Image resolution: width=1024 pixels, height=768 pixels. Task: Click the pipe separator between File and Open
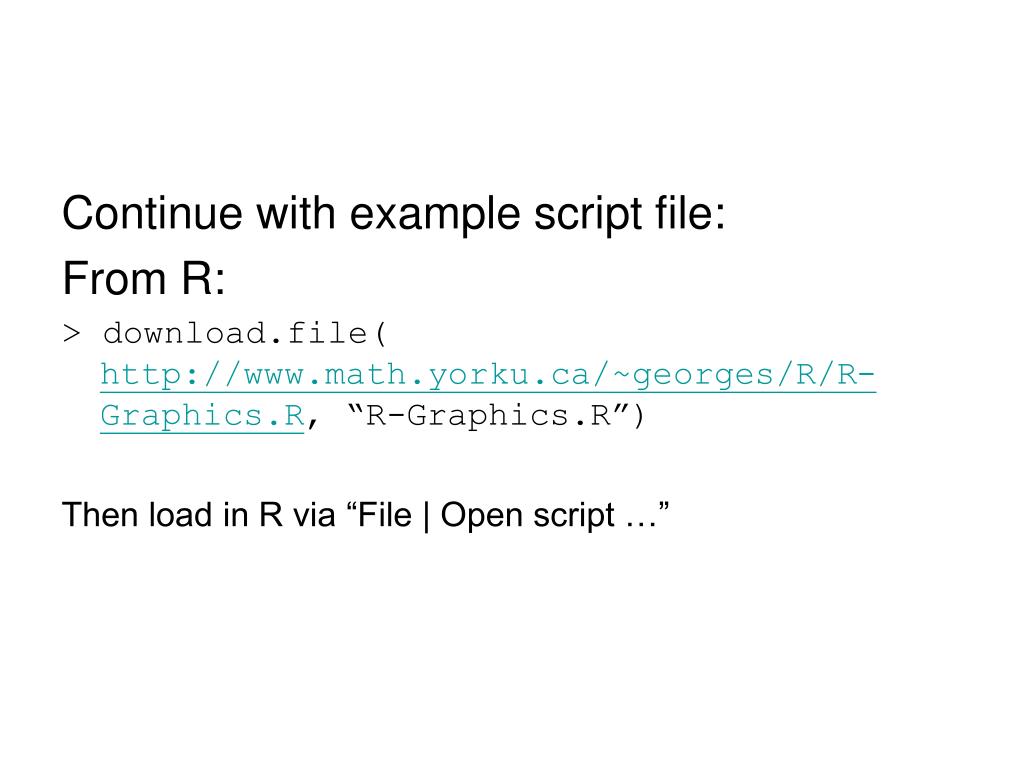click(x=426, y=517)
